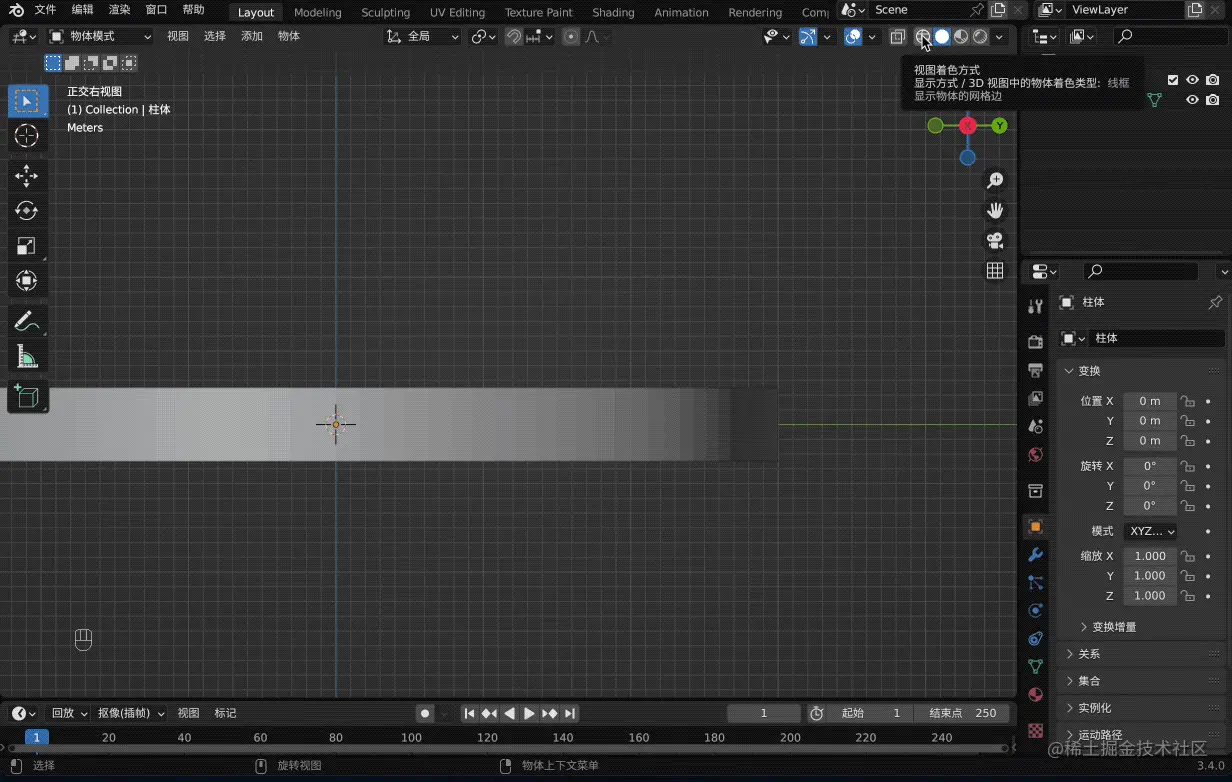Screen dimensions: 1232x782
Task: Switch to the UV Editing workspace tab
Action: pyautogui.click(x=457, y=12)
